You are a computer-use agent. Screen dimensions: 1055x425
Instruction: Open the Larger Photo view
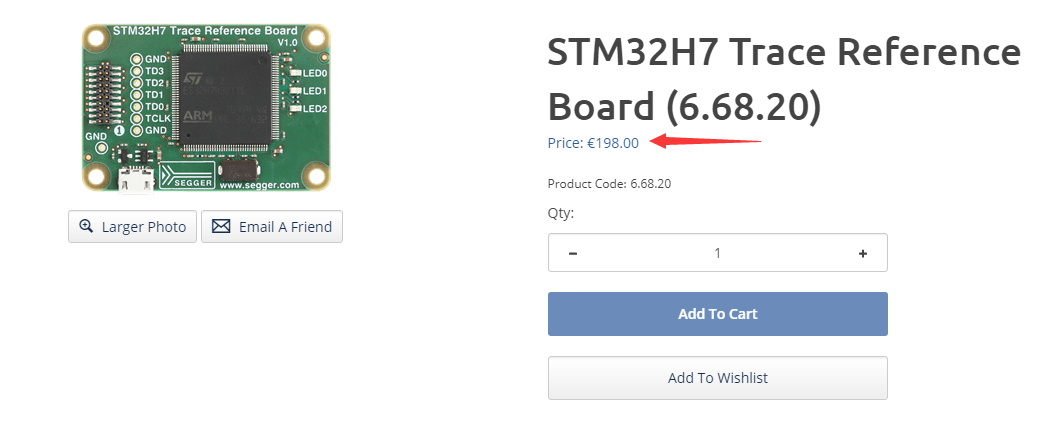[133, 227]
